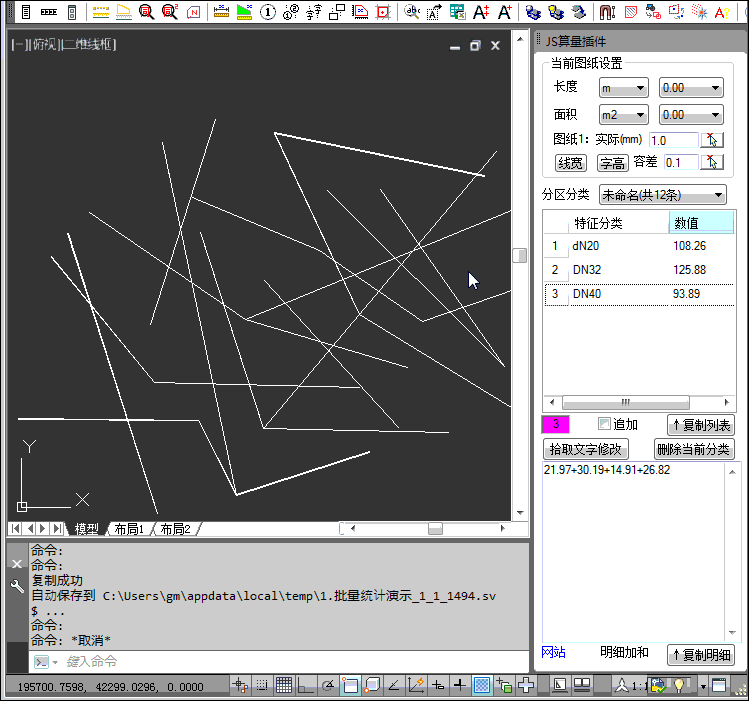Enable the 追加 checkbox

click(x=604, y=424)
